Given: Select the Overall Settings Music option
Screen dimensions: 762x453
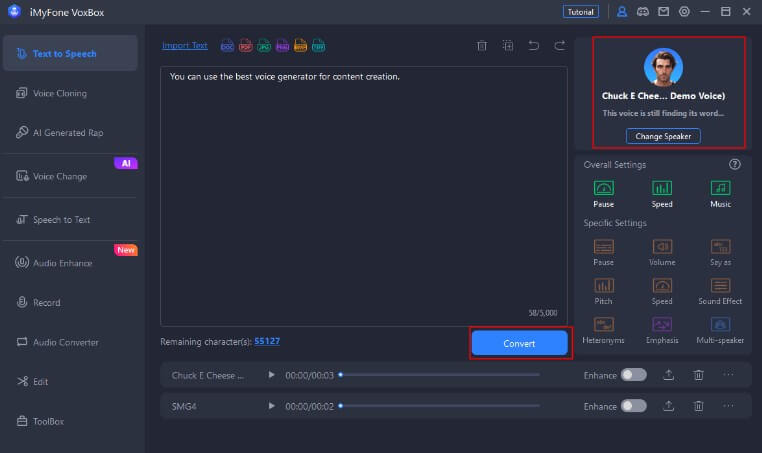Looking at the screenshot, I should click(720, 194).
